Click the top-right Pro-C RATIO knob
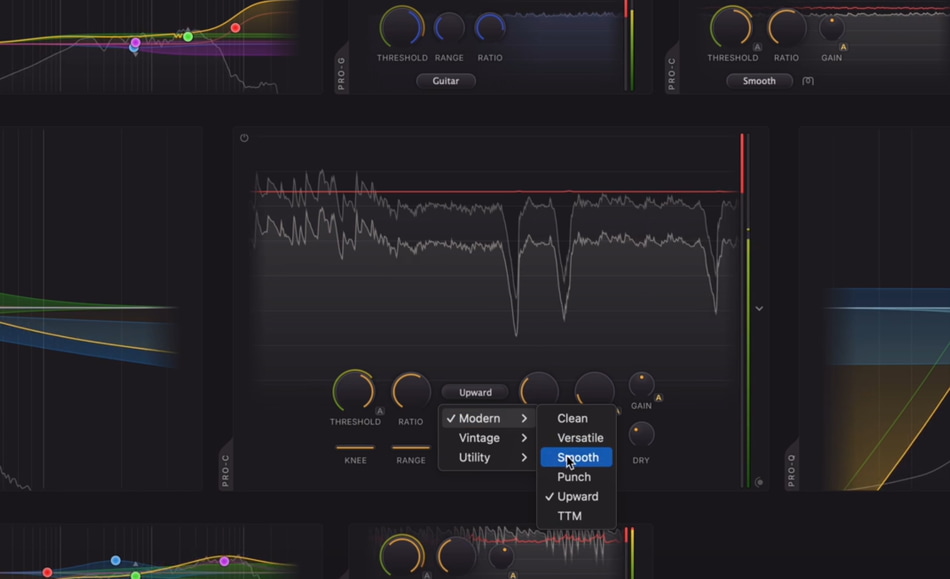This screenshot has height=579, width=950. click(x=786, y=28)
